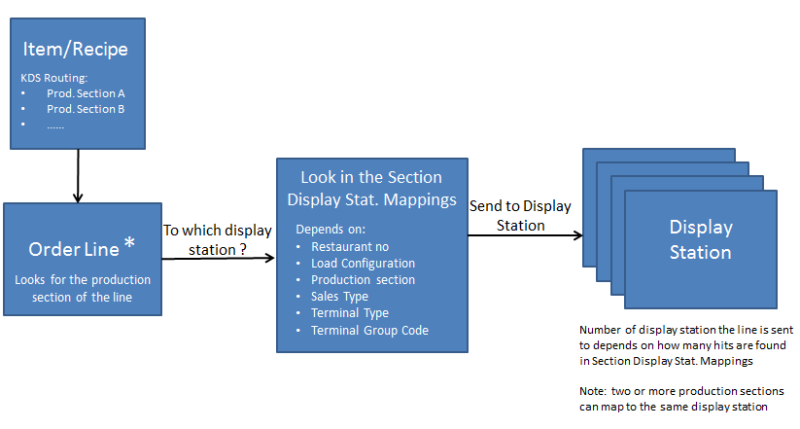
Task: Click the 'Send to Display Station' arrow label
Action: (520, 215)
